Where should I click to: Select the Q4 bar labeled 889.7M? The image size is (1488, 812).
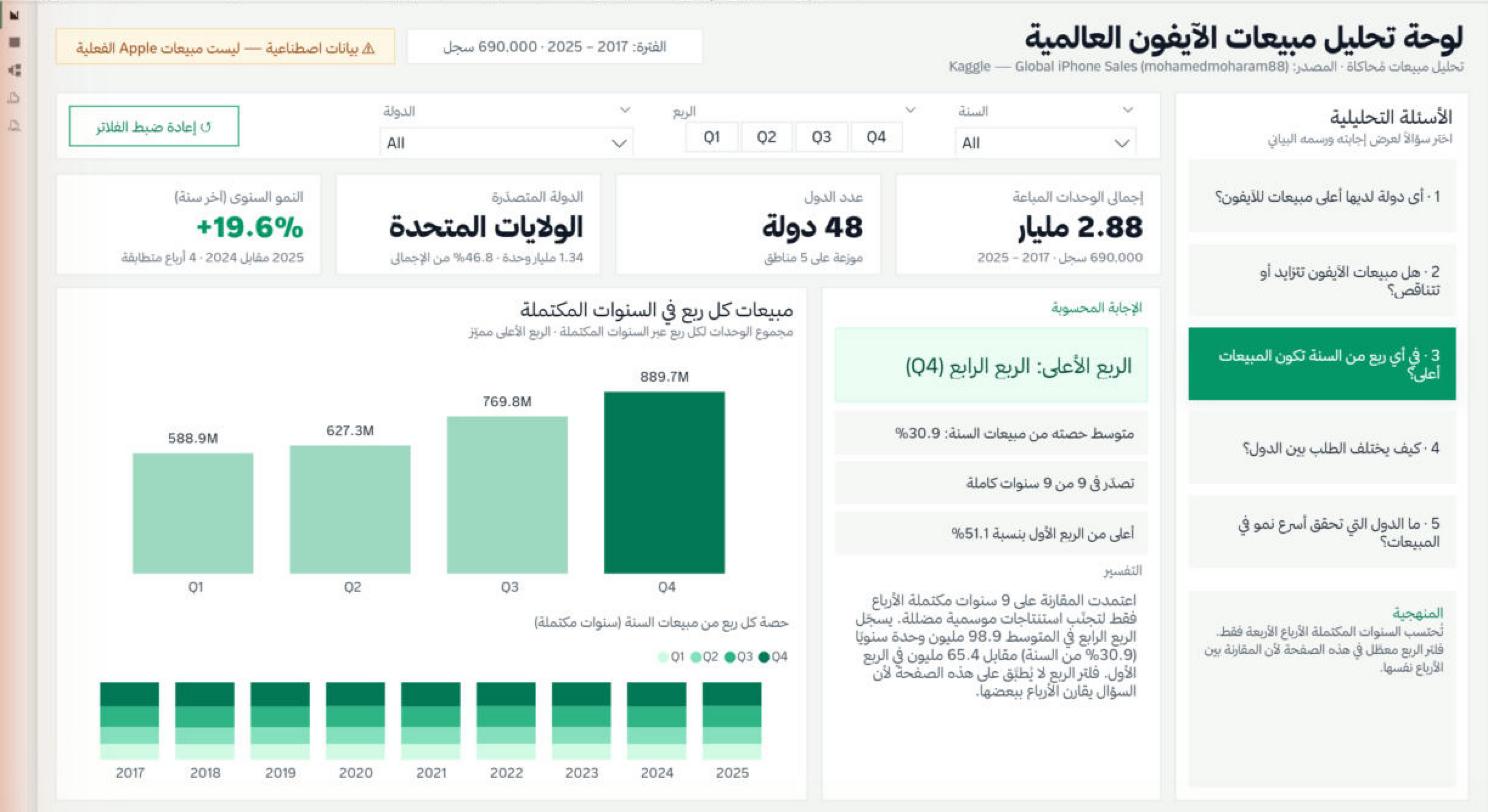(x=665, y=482)
